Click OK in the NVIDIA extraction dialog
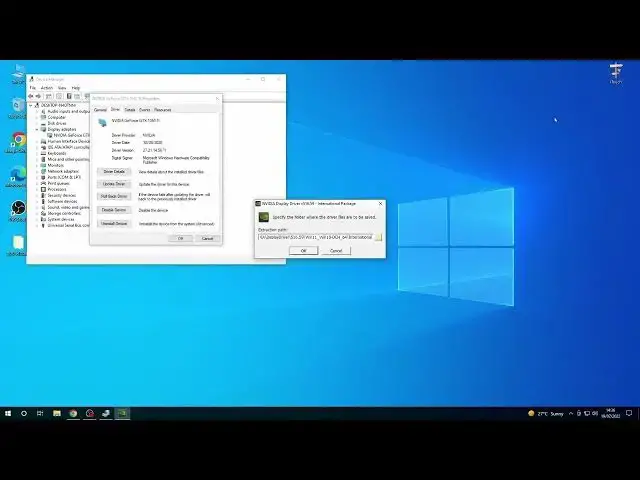 point(303,251)
